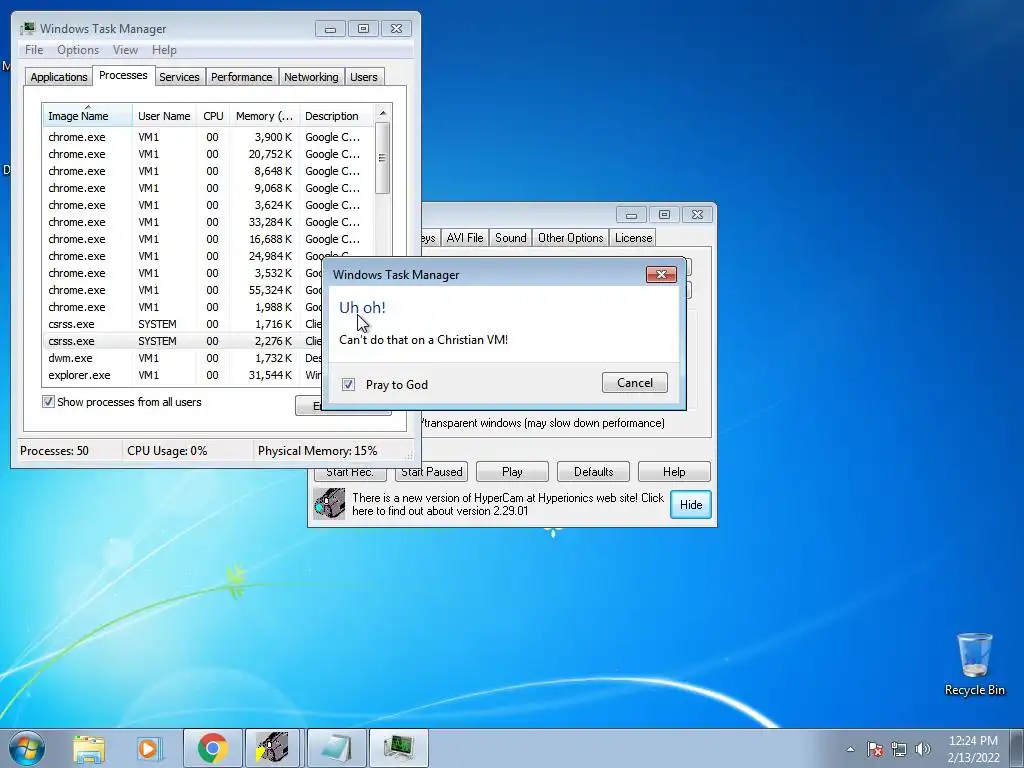The image size is (1024, 768).
Task: Close the Uh oh dialog
Action: tap(661, 274)
